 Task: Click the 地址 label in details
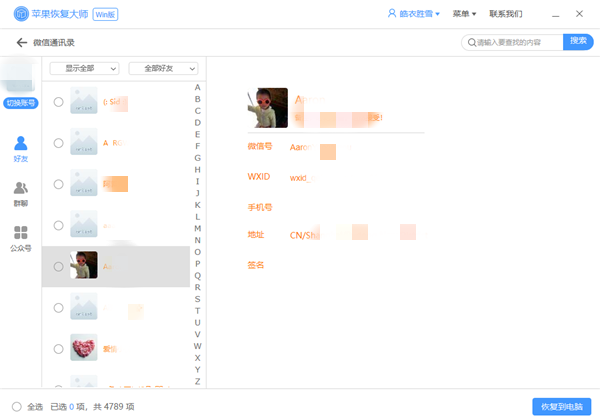coord(256,234)
